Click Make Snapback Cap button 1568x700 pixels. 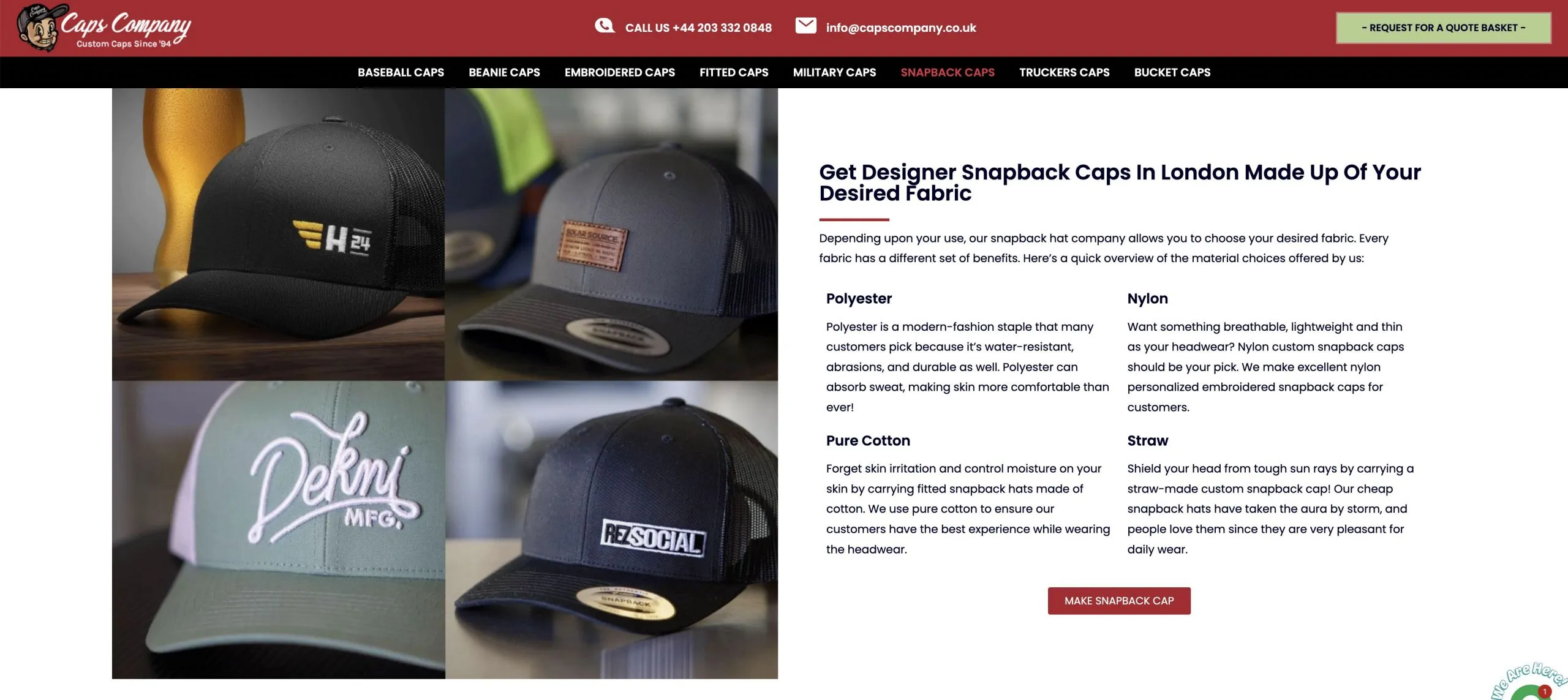(x=1119, y=601)
